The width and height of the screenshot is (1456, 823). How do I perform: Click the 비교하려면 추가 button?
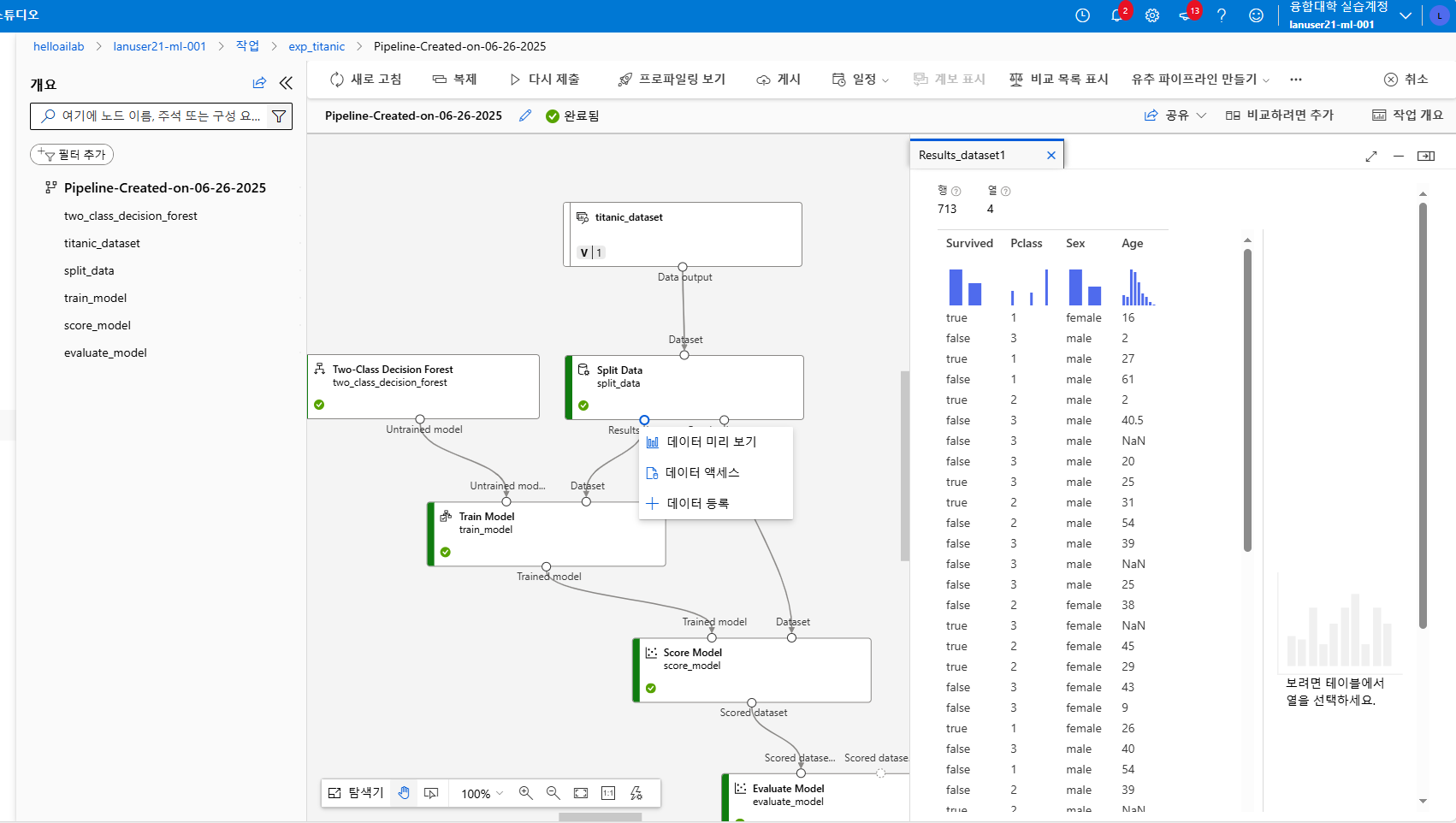[1280, 115]
